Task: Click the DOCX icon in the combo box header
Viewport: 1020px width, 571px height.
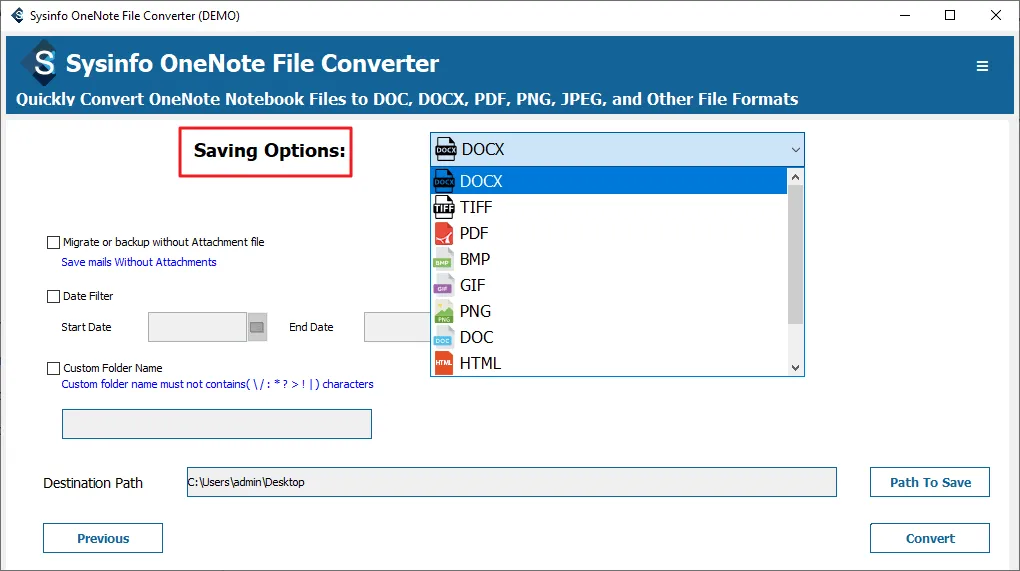Action: pos(446,149)
